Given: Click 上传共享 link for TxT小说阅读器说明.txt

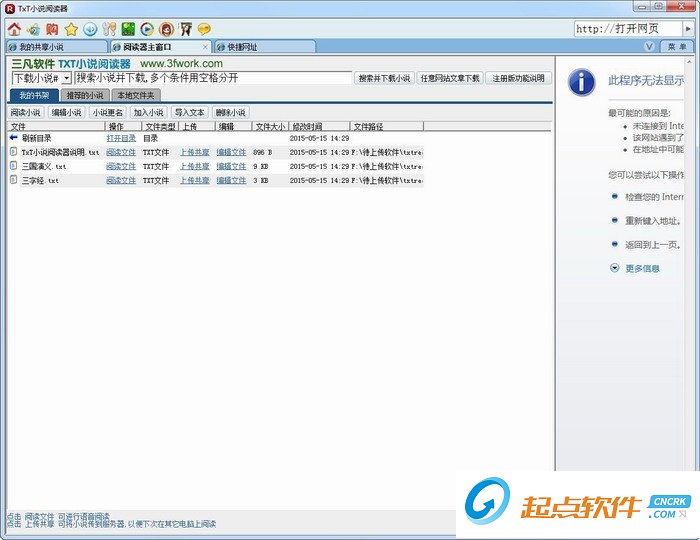Looking at the screenshot, I should pos(195,152).
